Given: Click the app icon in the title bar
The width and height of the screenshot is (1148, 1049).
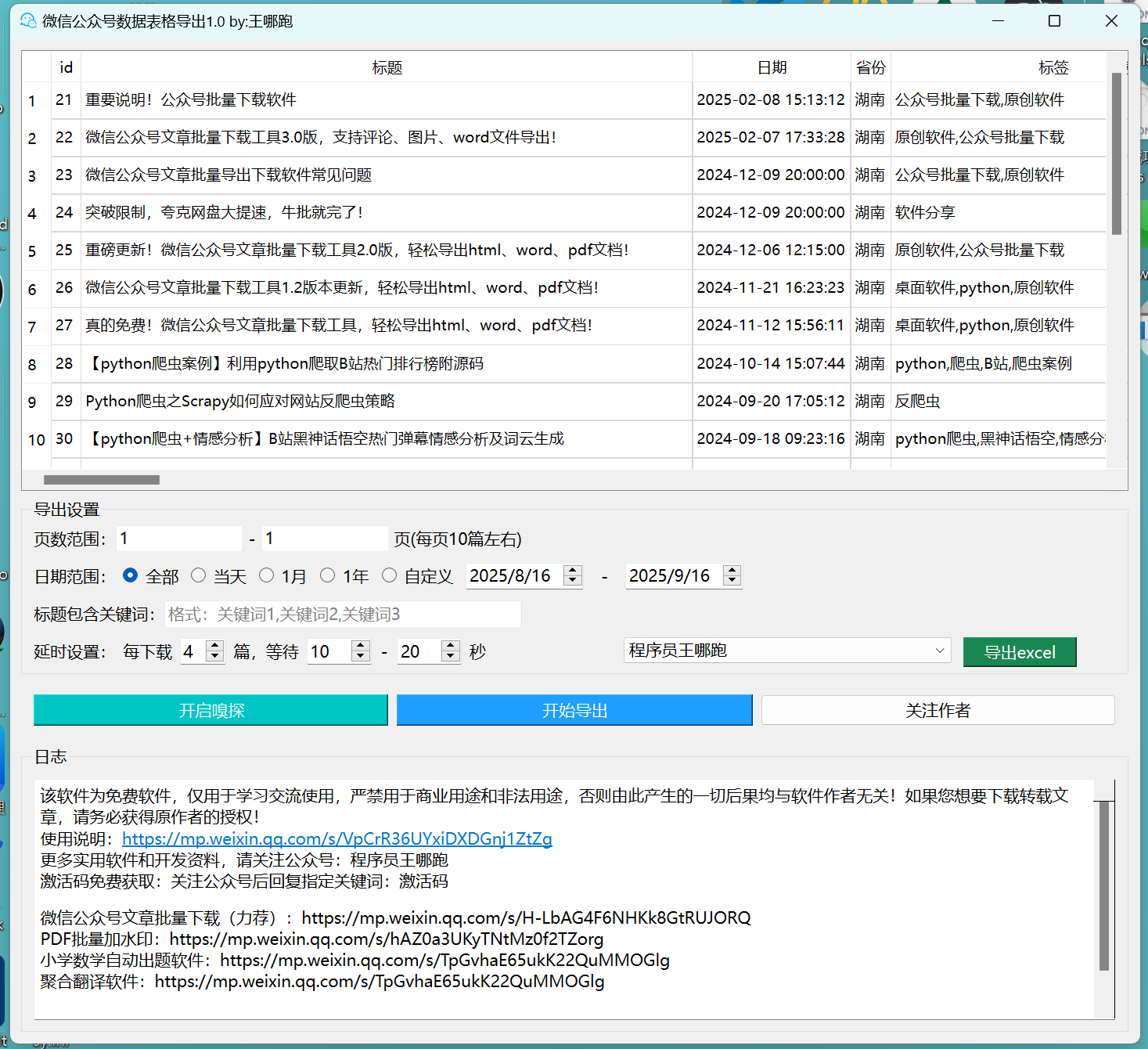Looking at the screenshot, I should (28, 21).
